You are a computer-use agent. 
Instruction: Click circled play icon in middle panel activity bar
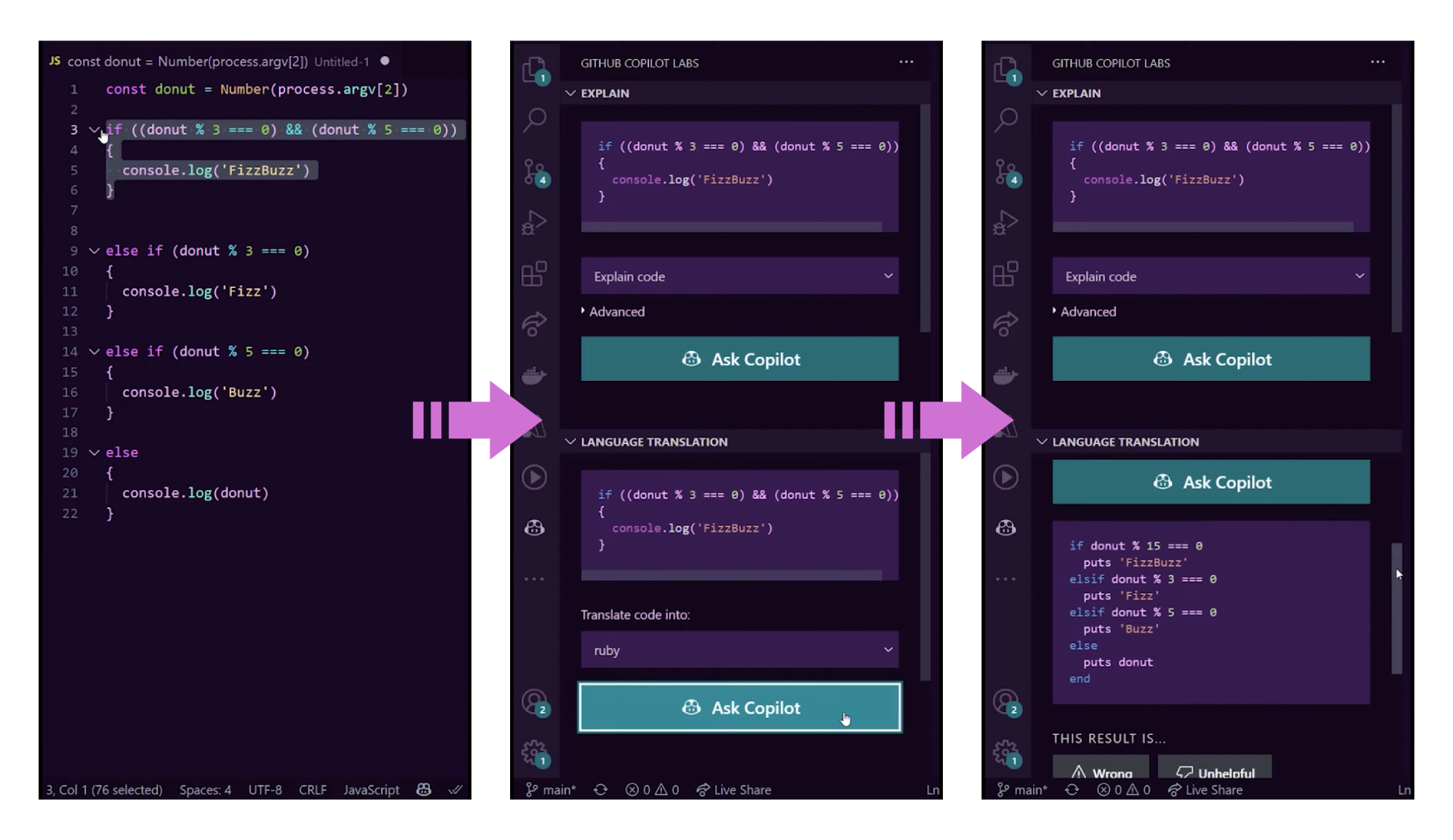pyautogui.click(x=534, y=477)
